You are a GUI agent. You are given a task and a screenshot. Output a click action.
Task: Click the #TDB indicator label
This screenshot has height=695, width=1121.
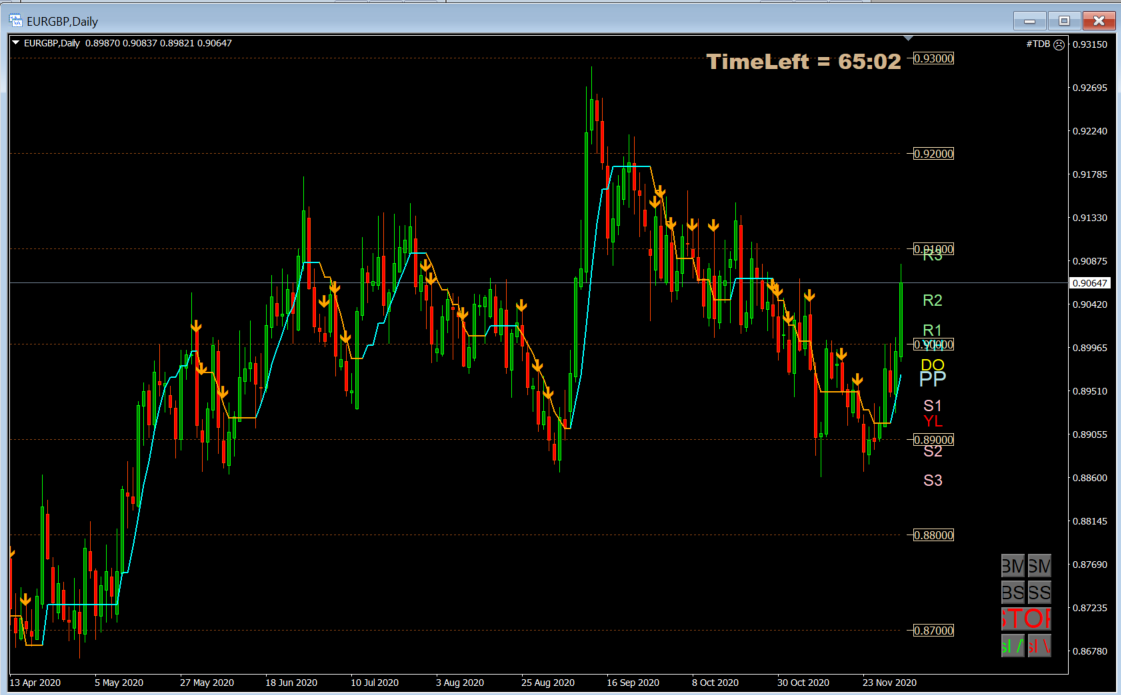tap(1040, 44)
